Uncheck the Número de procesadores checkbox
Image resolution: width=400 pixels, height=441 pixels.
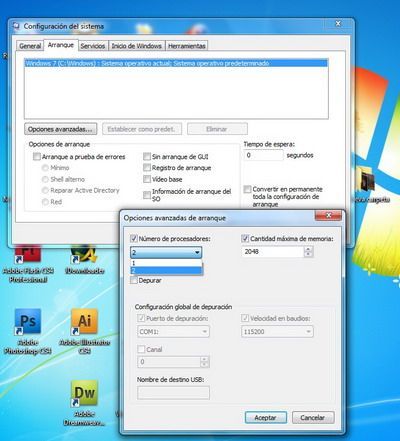point(134,239)
